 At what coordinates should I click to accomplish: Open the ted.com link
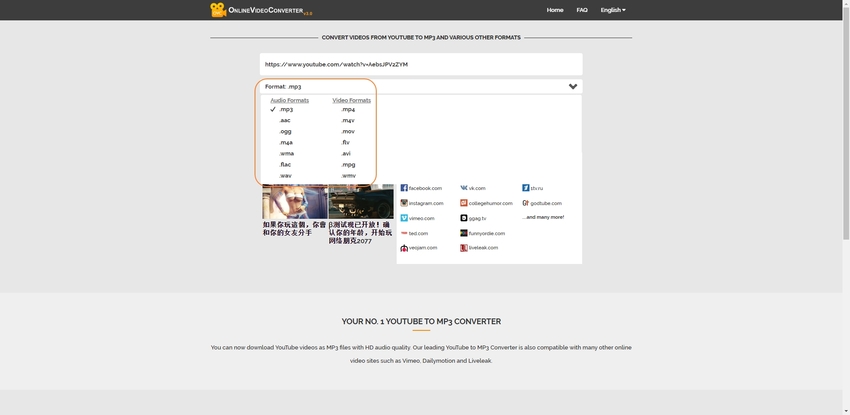tap(418, 234)
